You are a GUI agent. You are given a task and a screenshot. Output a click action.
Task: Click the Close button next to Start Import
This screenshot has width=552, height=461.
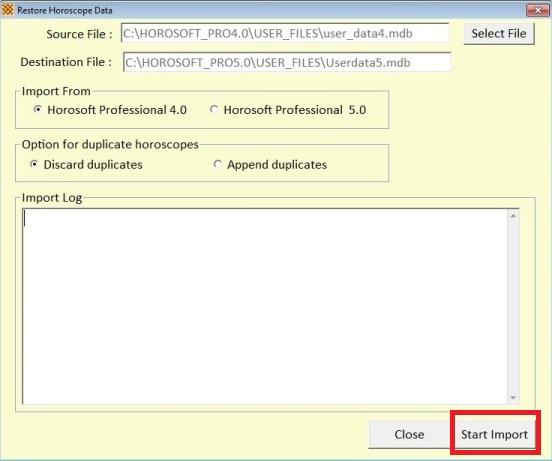(x=409, y=434)
